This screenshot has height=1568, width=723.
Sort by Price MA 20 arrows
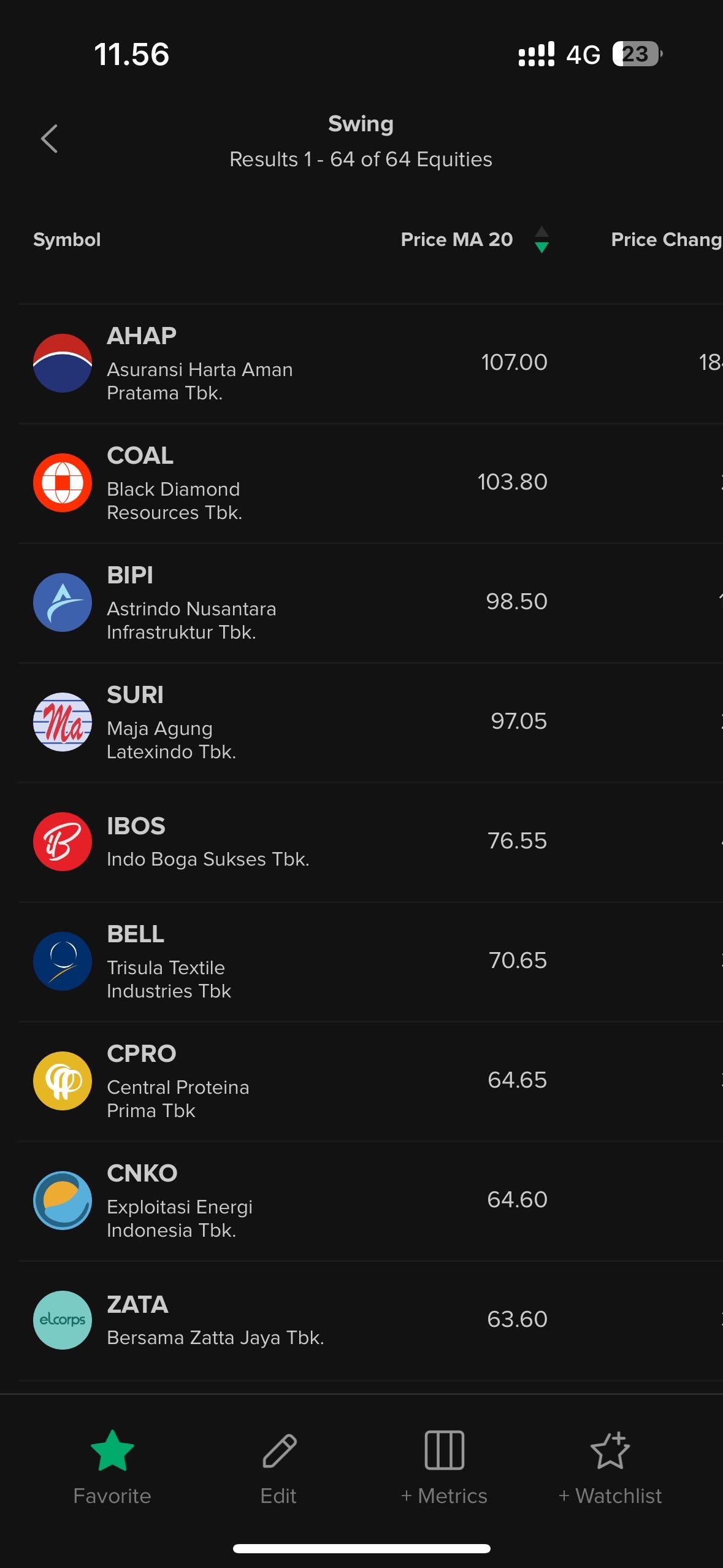(x=541, y=240)
